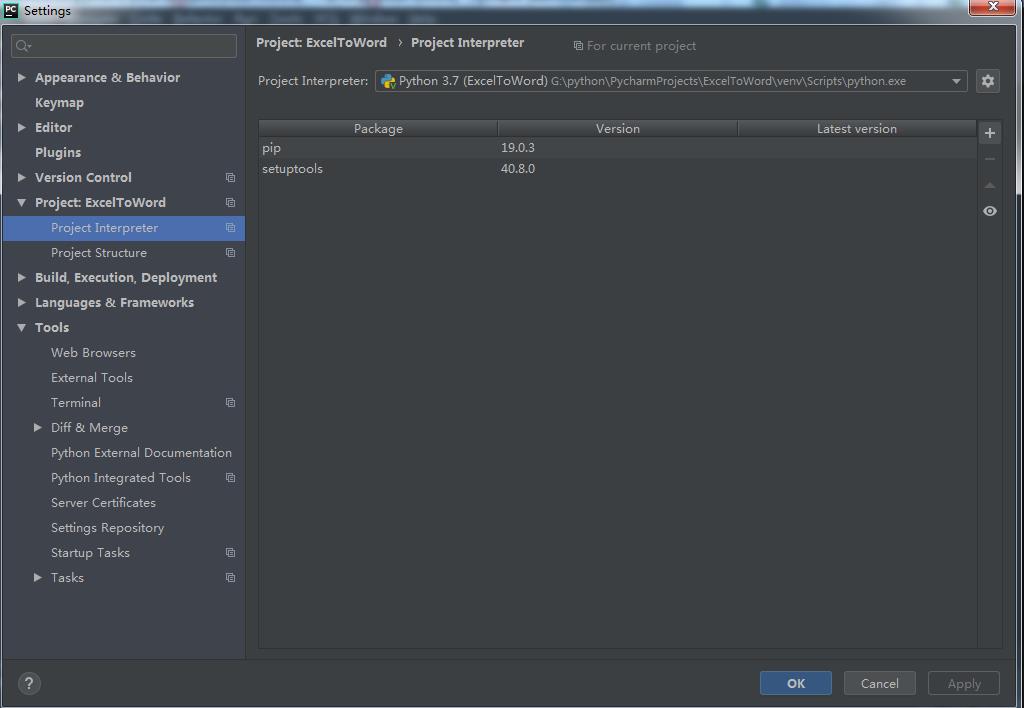Select the setuptools package row
This screenshot has height=708, width=1024.
click(x=618, y=169)
